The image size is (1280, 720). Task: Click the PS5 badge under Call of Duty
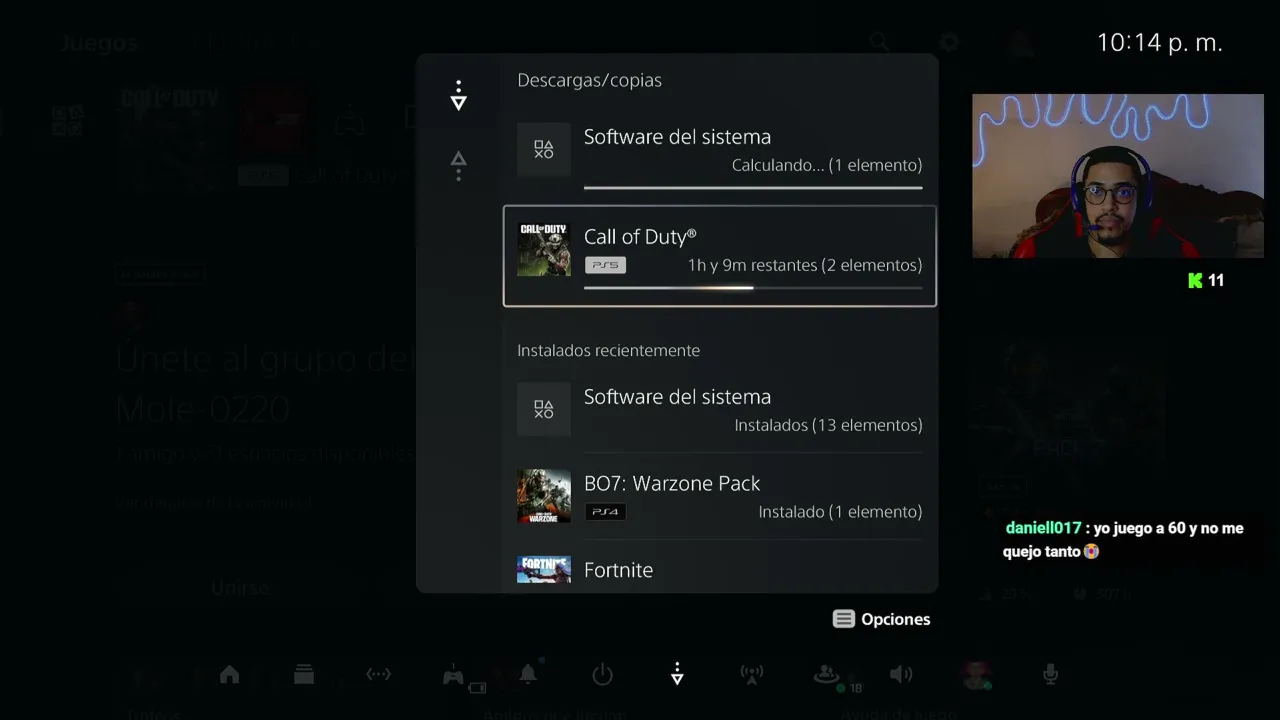pos(605,265)
